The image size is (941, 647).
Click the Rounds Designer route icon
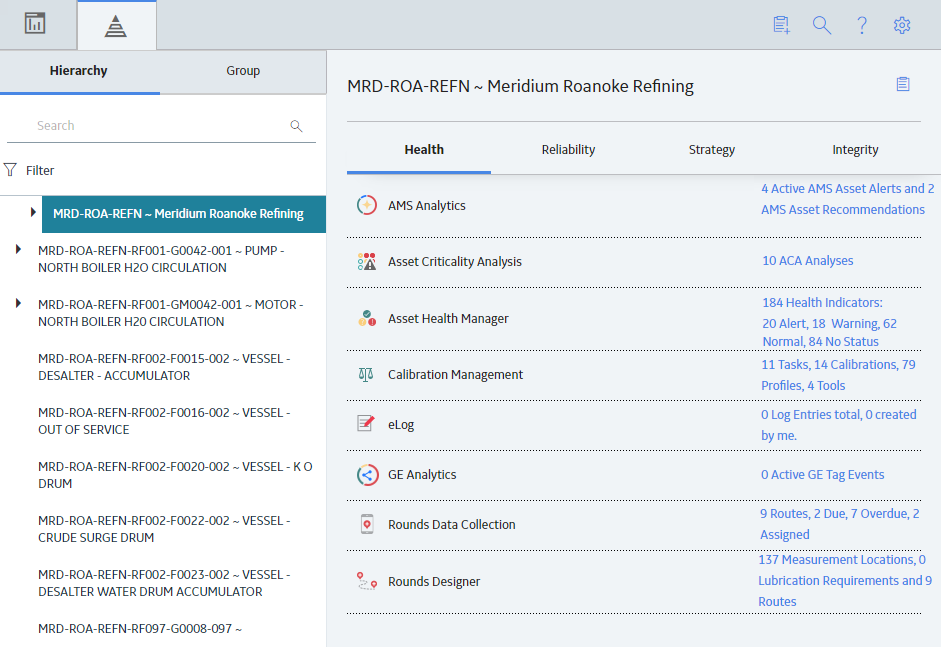pos(367,581)
